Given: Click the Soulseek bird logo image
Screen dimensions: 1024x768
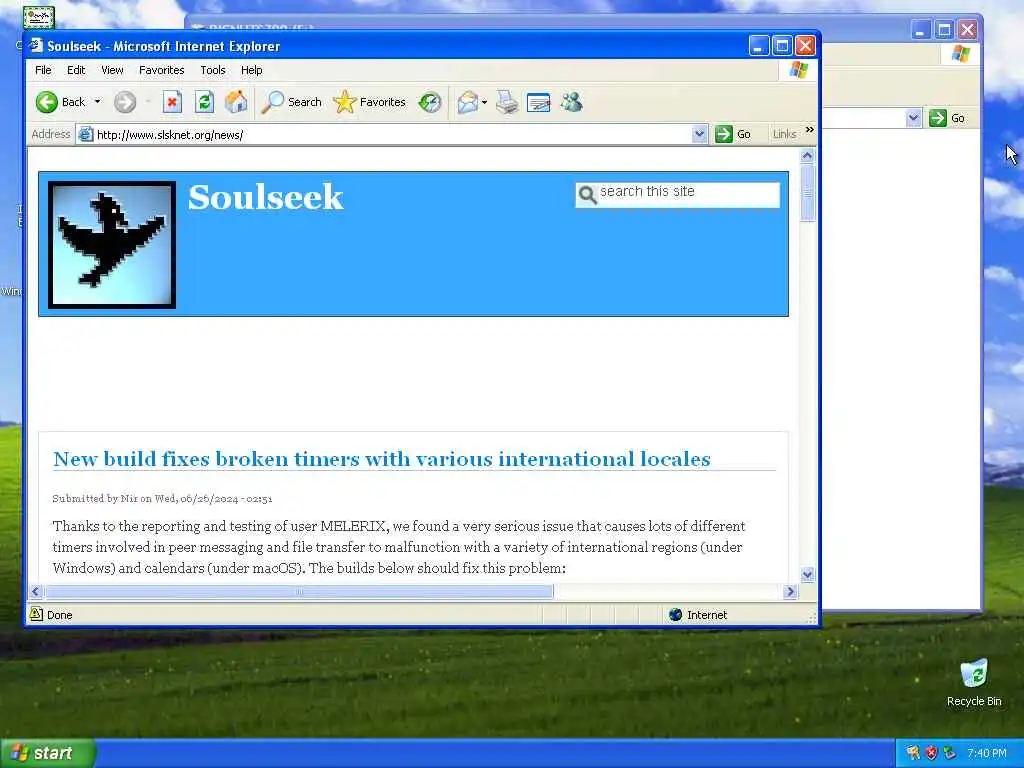Looking at the screenshot, I should coord(112,245).
